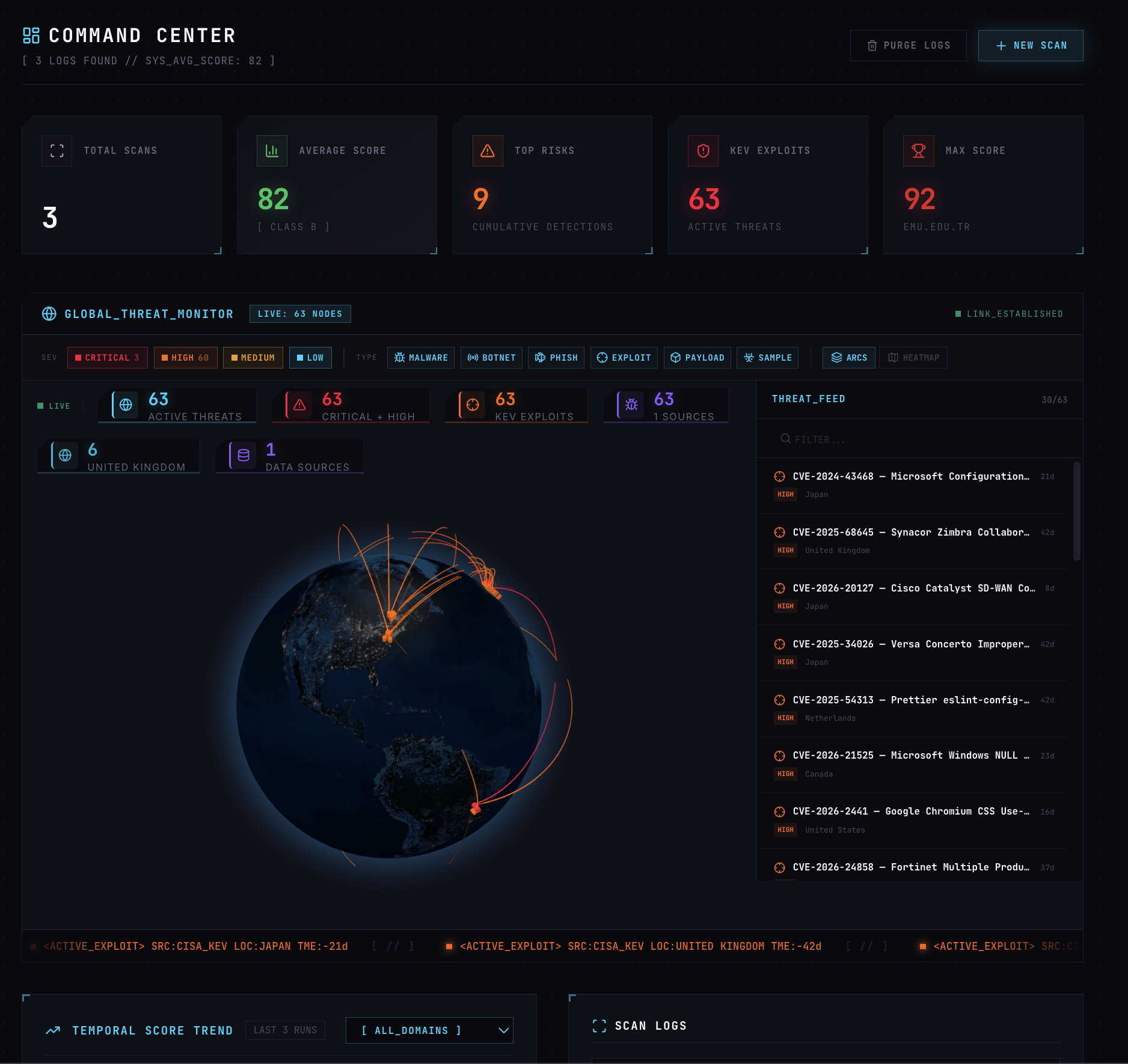Click the Active Threats globe stat icon
This screenshot has height=1064, width=1128.
click(x=126, y=405)
